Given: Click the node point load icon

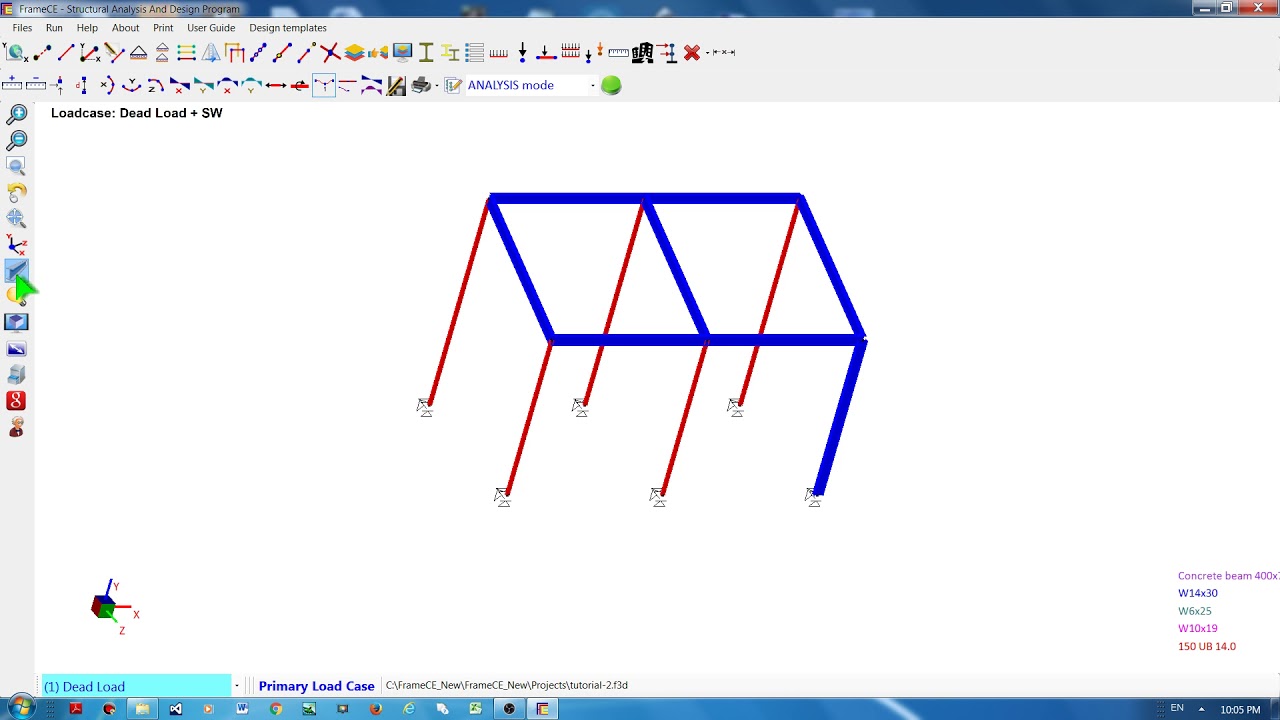Looking at the screenshot, I should (x=522, y=52).
